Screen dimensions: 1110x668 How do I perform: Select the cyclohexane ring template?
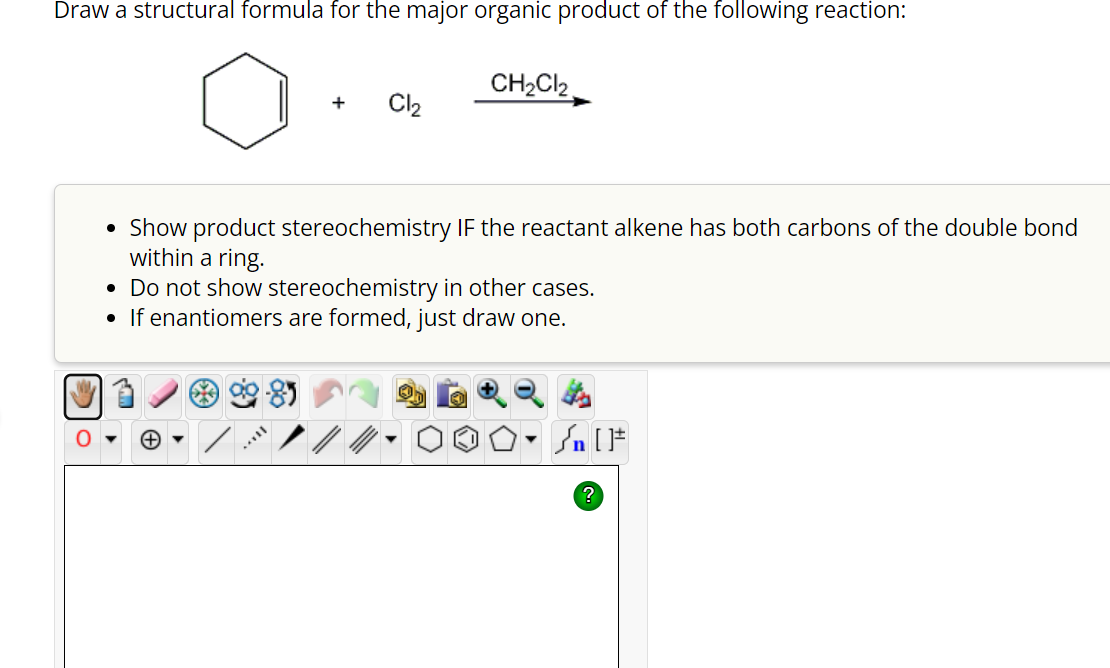pyautogui.click(x=429, y=439)
